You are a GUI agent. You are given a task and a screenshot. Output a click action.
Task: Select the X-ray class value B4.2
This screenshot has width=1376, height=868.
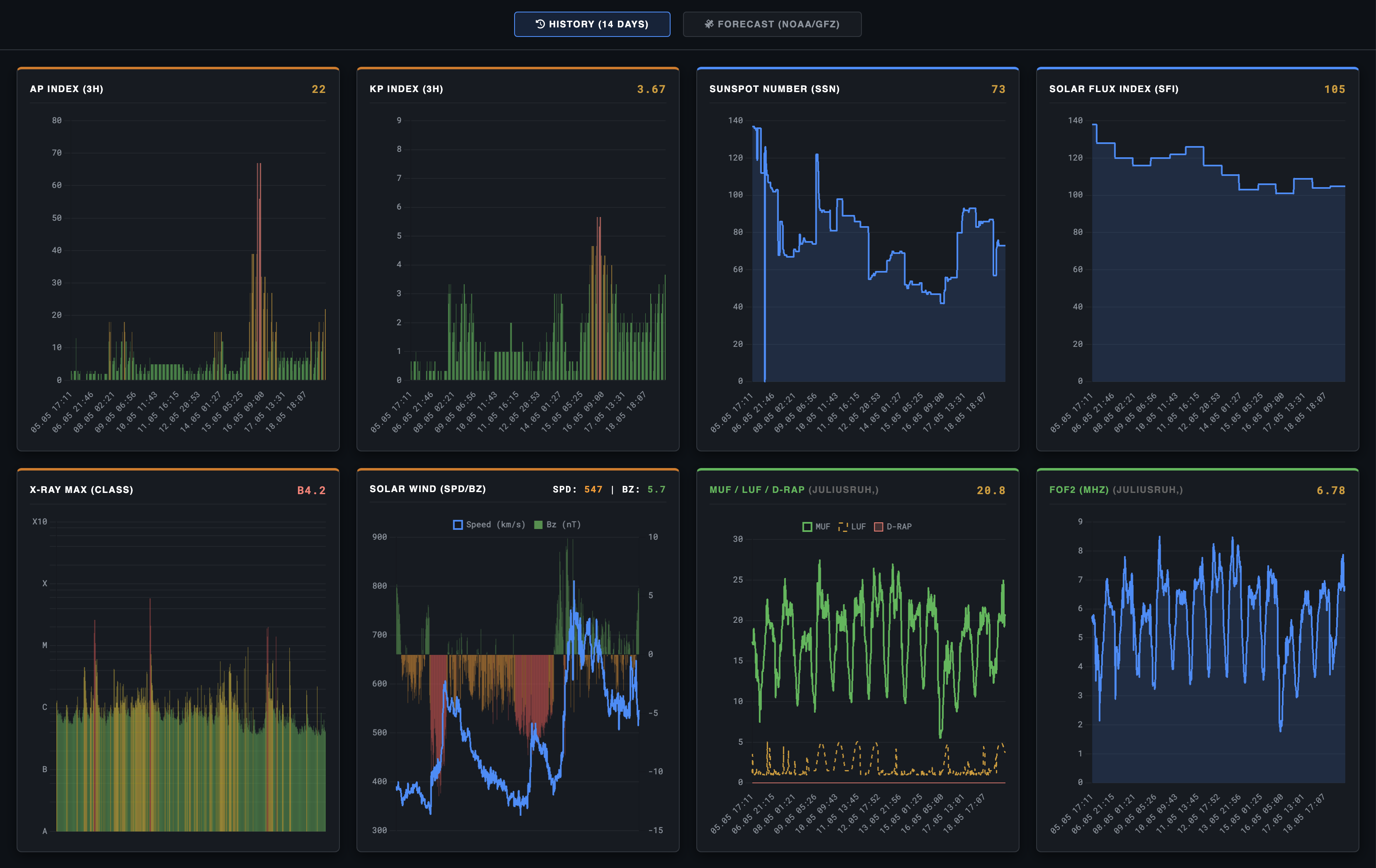pos(312,490)
